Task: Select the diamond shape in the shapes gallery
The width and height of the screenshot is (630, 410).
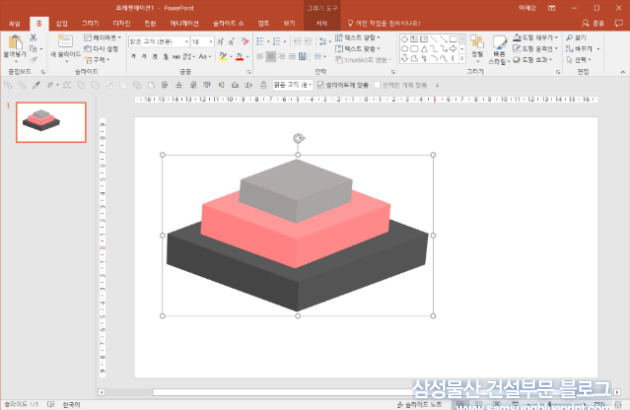Action: [405, 39]
